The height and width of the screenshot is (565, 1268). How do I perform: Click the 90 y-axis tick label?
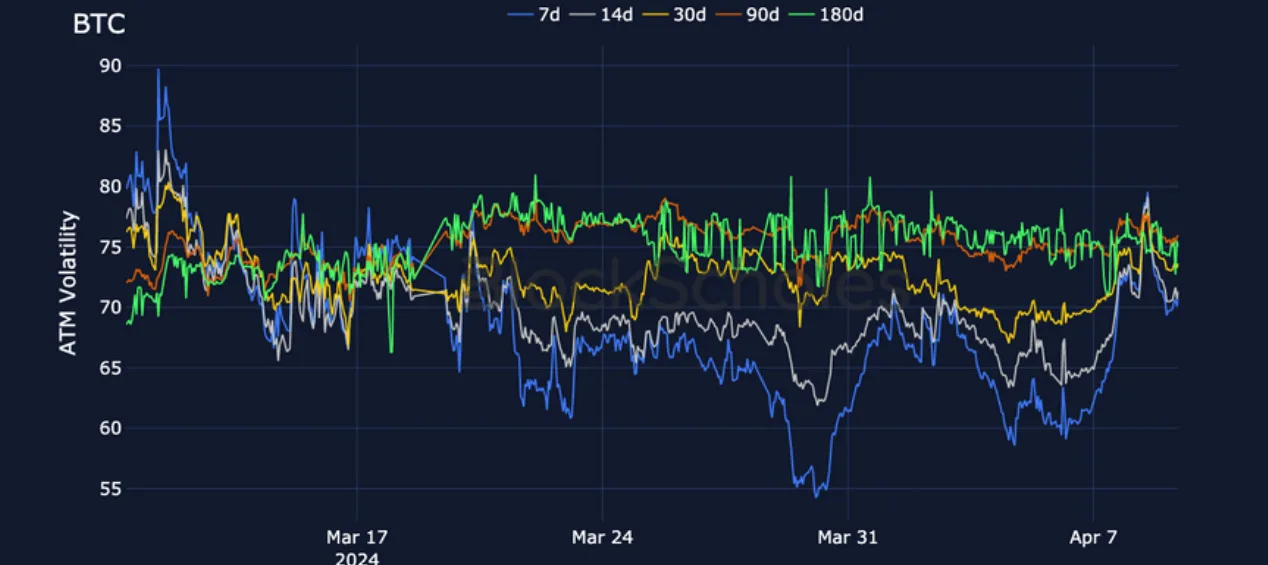110,66
